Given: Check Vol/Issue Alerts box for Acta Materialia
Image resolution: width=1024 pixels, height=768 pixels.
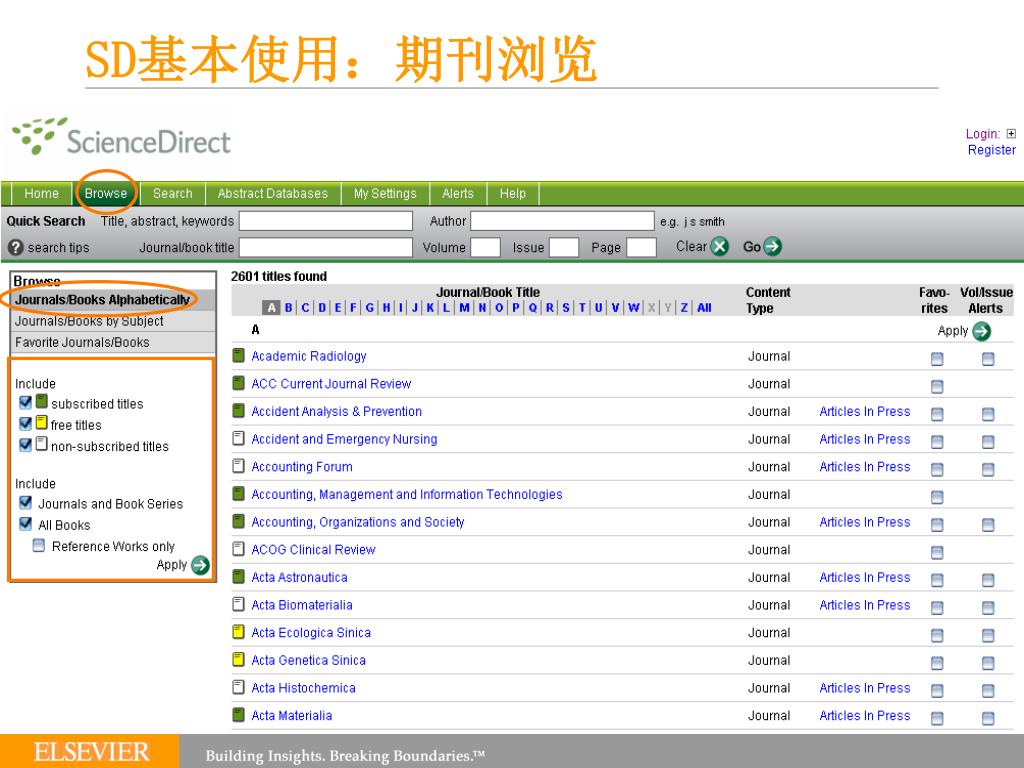Looking at the screenshot, I should (988, 718).
